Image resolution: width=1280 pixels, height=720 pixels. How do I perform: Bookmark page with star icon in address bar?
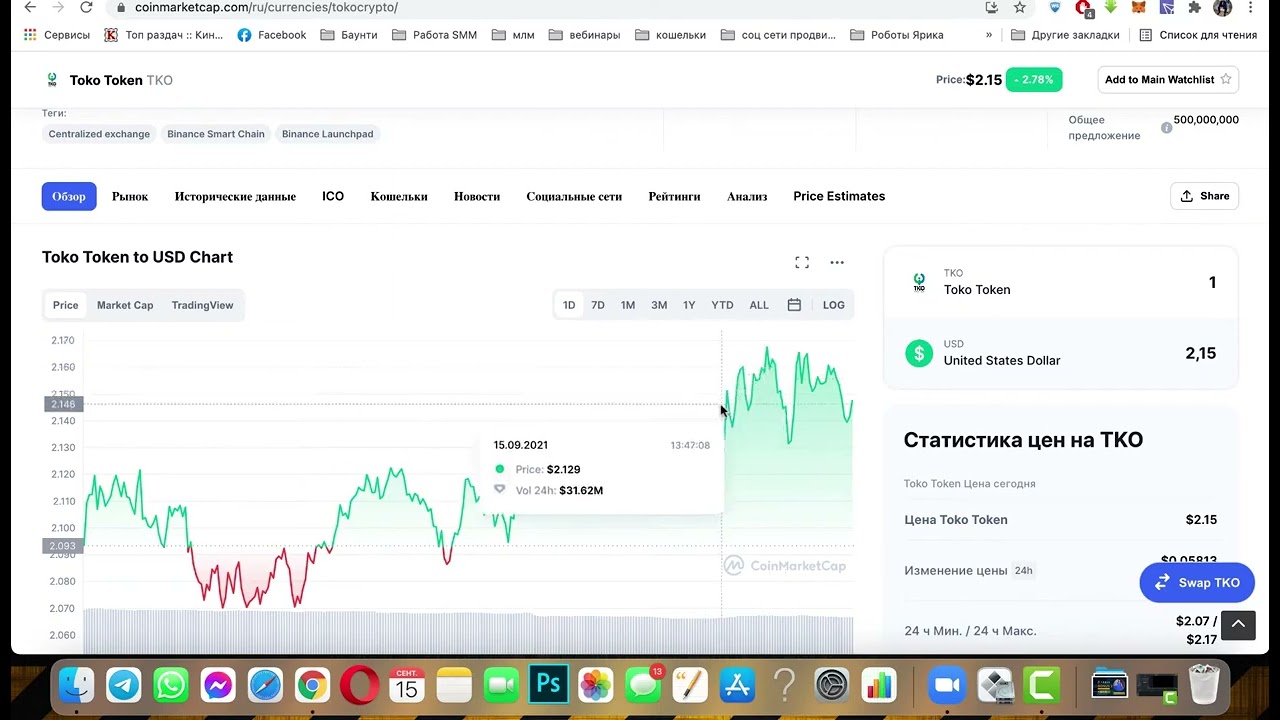[x=1019, y=7]
